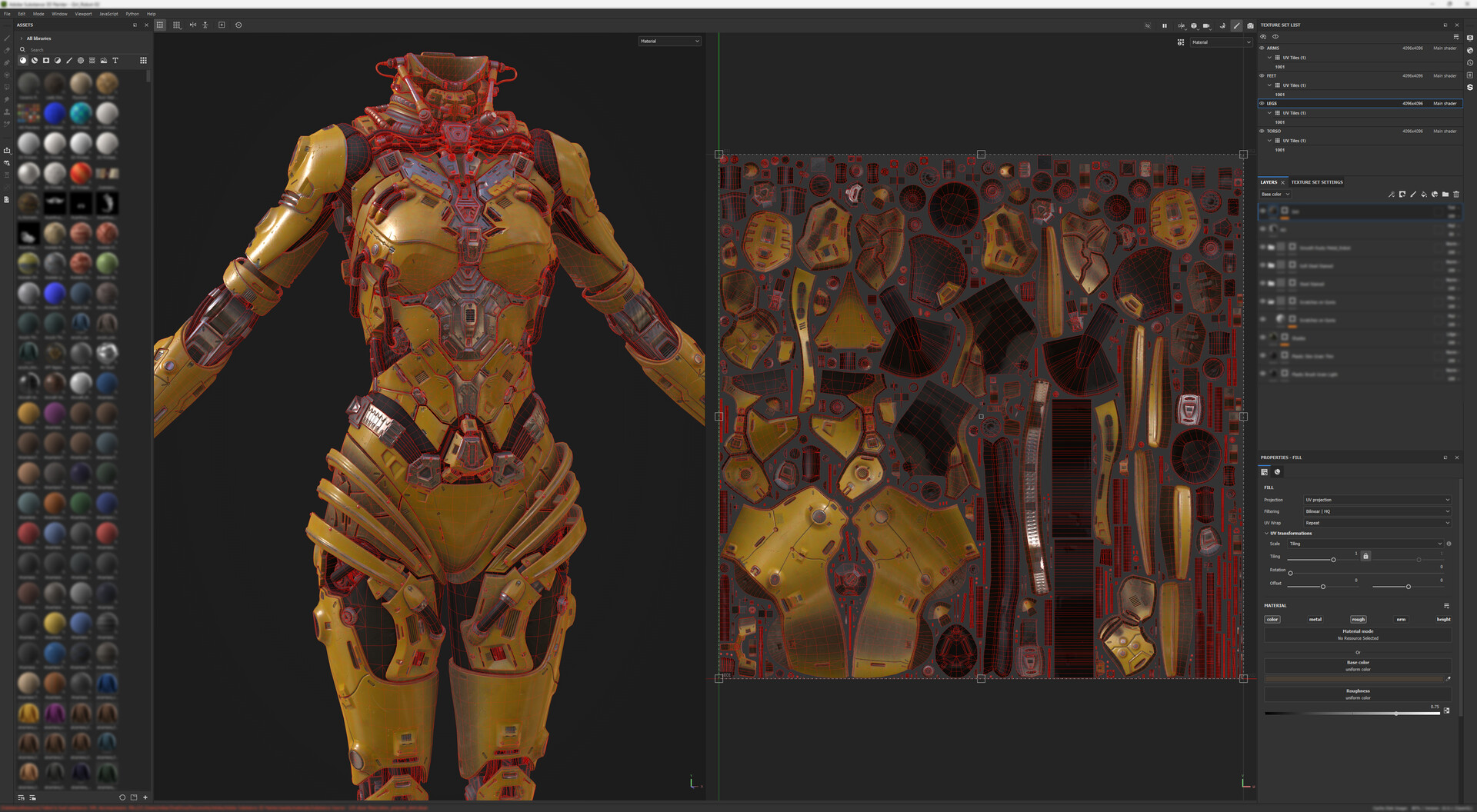Hide the ARMS texture set
Screen dimensions: 1477x812
coord(1261,48)
